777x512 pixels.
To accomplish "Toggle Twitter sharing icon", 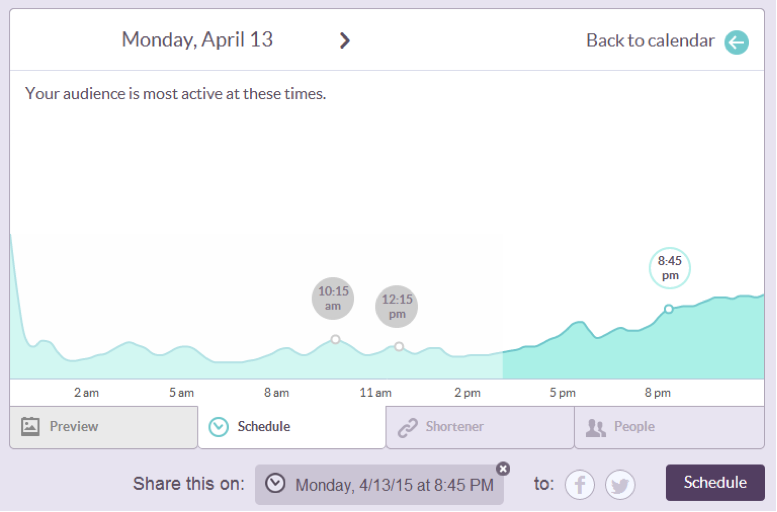I will click(620, 485).
